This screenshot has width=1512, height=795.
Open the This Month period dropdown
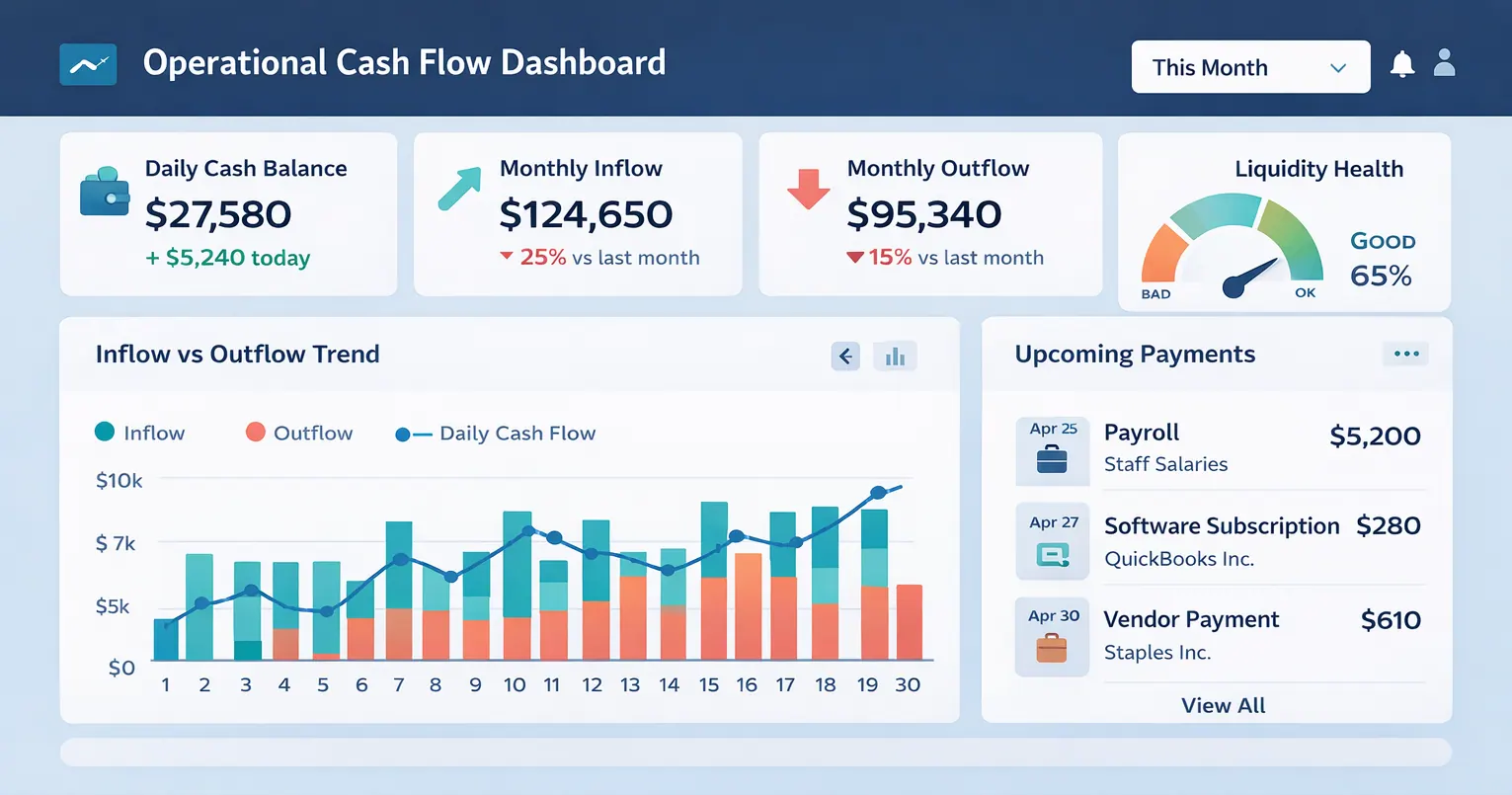tap(1249, 66)
